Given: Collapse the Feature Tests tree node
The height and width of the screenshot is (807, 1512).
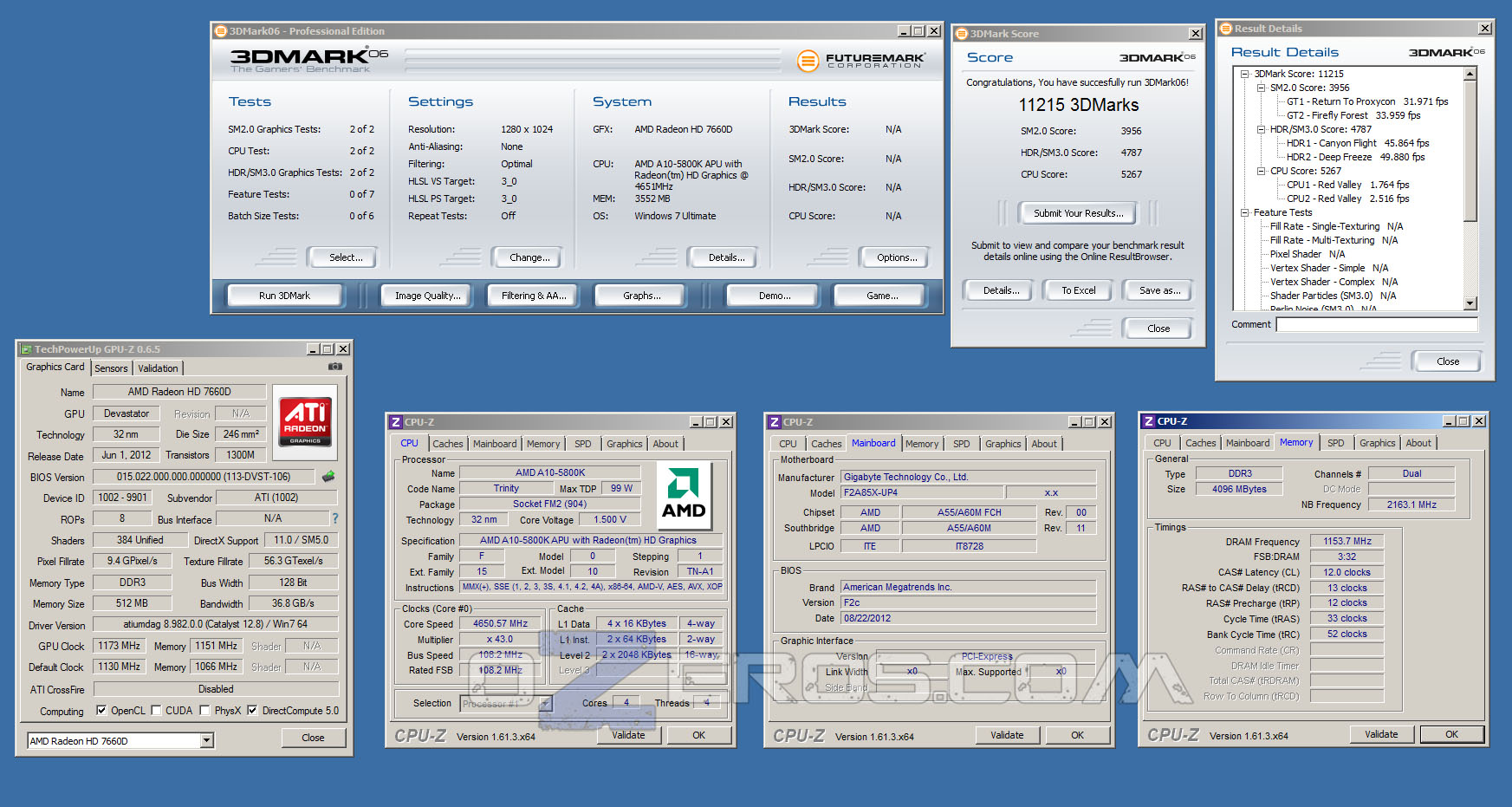Looking at the screenshot, I should (1245, 212).
